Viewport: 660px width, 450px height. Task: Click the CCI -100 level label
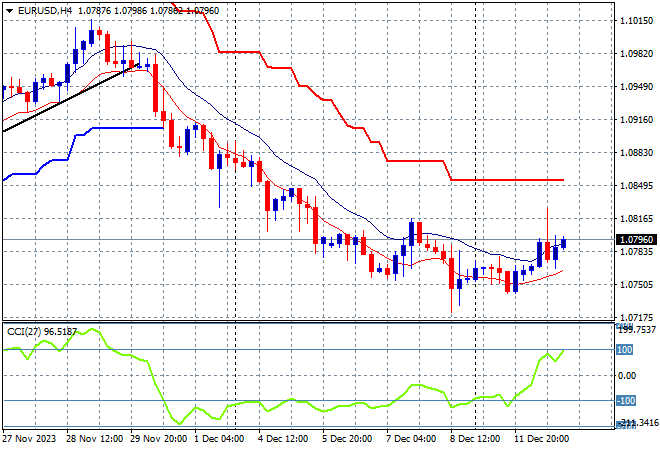tap(624, 401)
